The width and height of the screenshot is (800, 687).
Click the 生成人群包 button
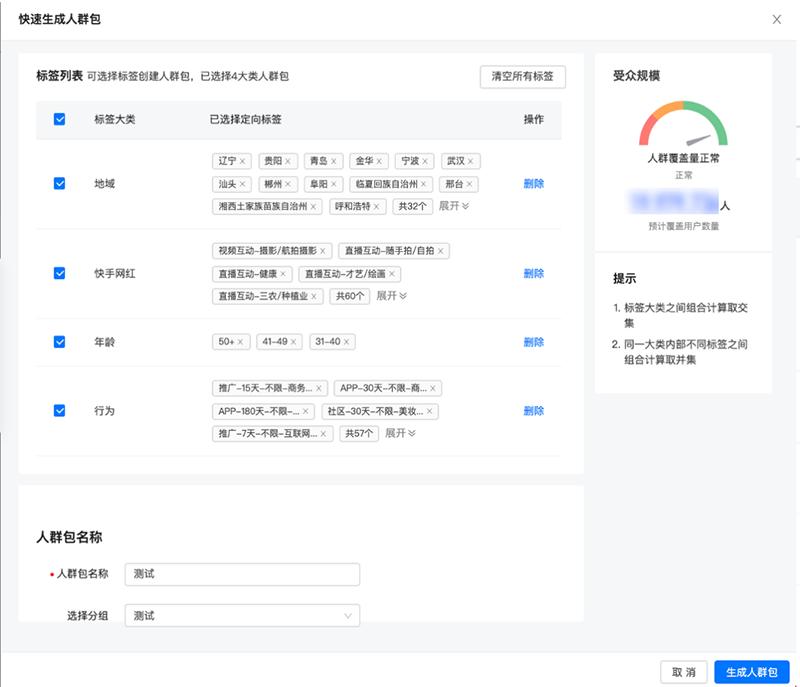pos(751,672)
